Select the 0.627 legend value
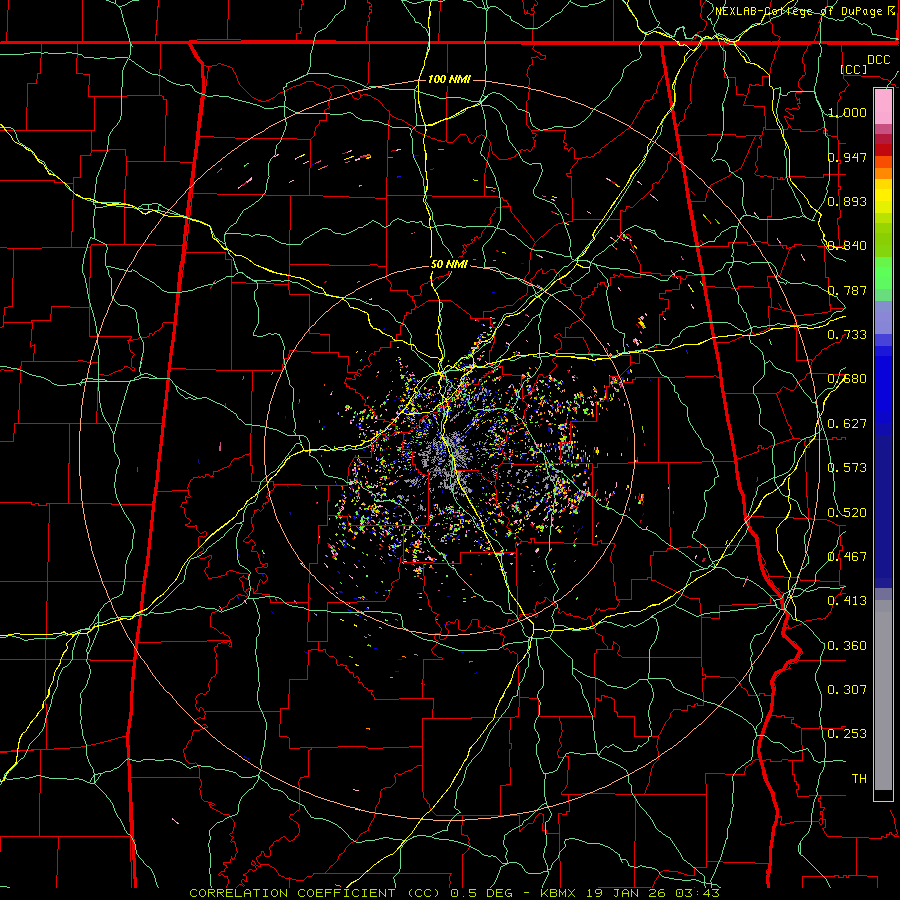Viewport: 900px width, 900px height. click(x=847, y=424)
